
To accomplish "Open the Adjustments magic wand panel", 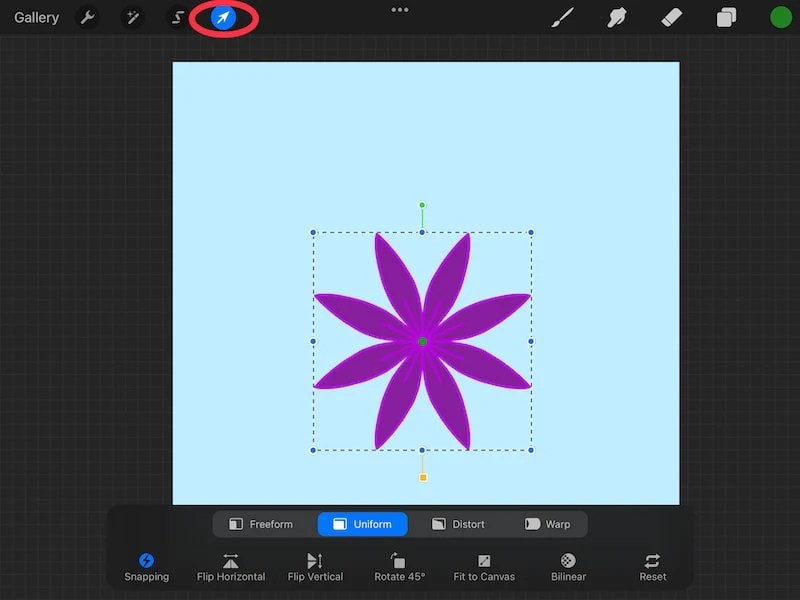I will [133, 17].
